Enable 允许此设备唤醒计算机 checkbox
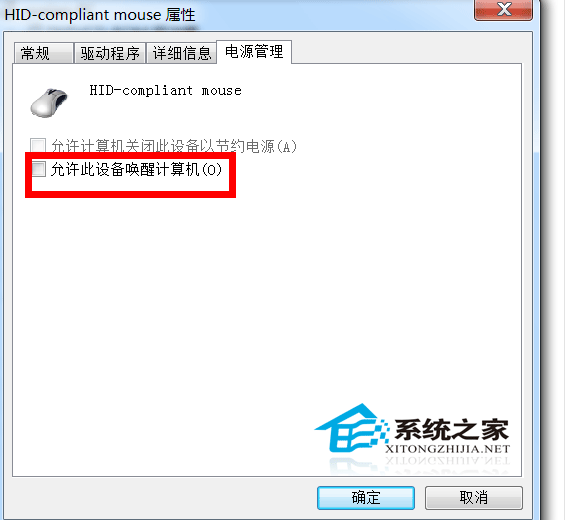The width and height of the screenshot is (565, 520). pyautogui.click(x=39, y=169)
